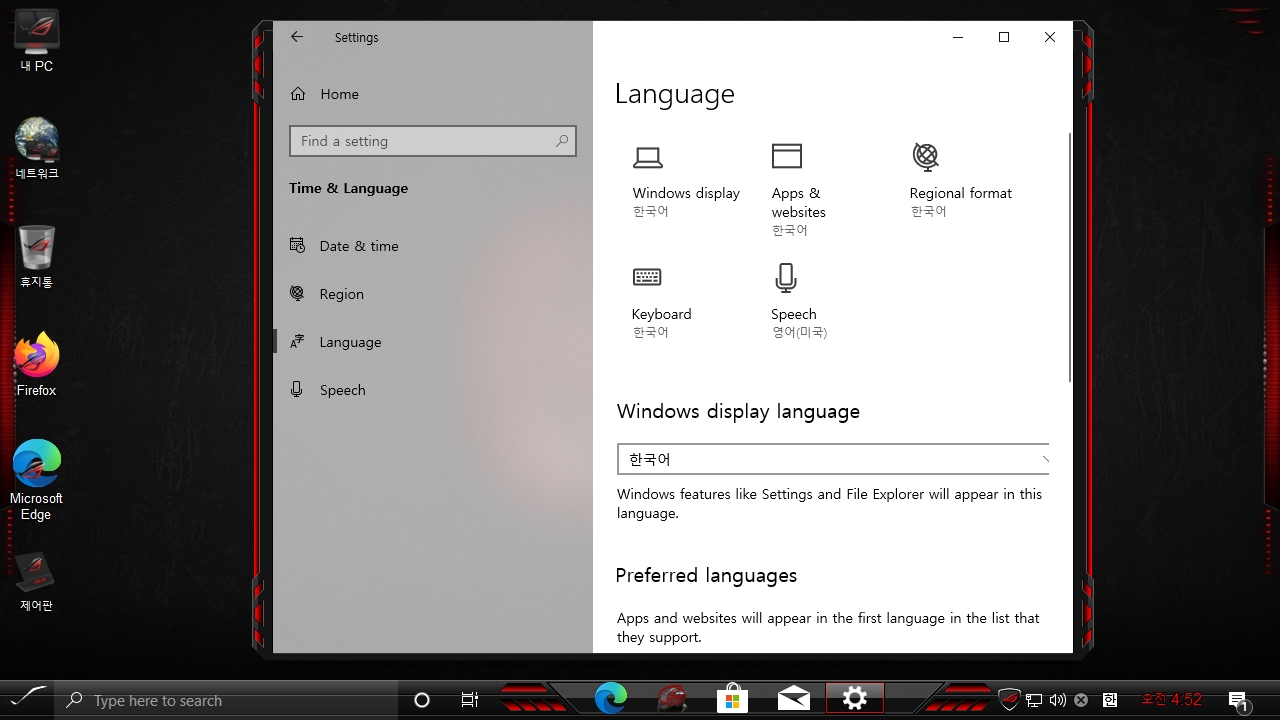
Task: Open Region settings page
Action: [433, 294]
